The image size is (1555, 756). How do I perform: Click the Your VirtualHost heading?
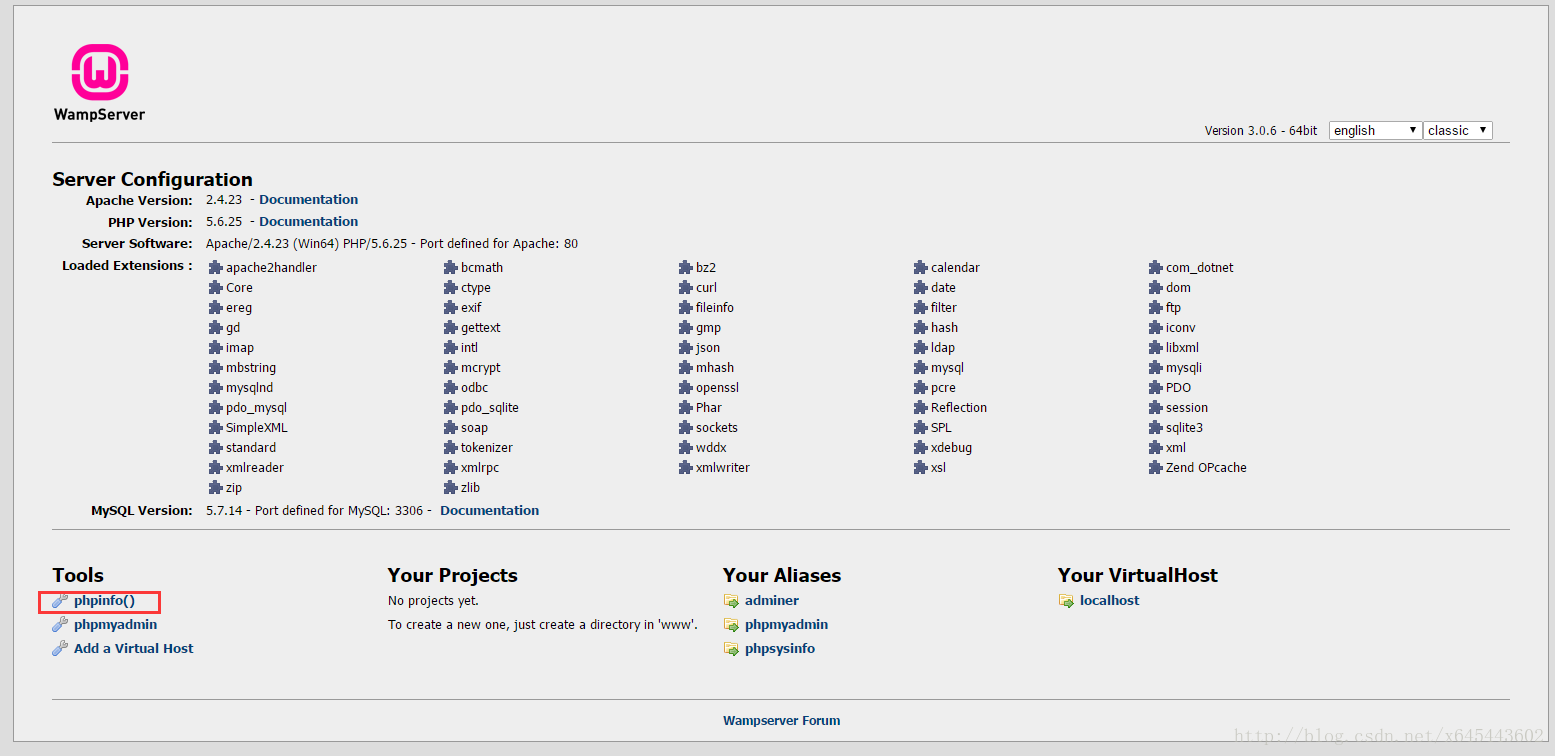(1138, 576)
